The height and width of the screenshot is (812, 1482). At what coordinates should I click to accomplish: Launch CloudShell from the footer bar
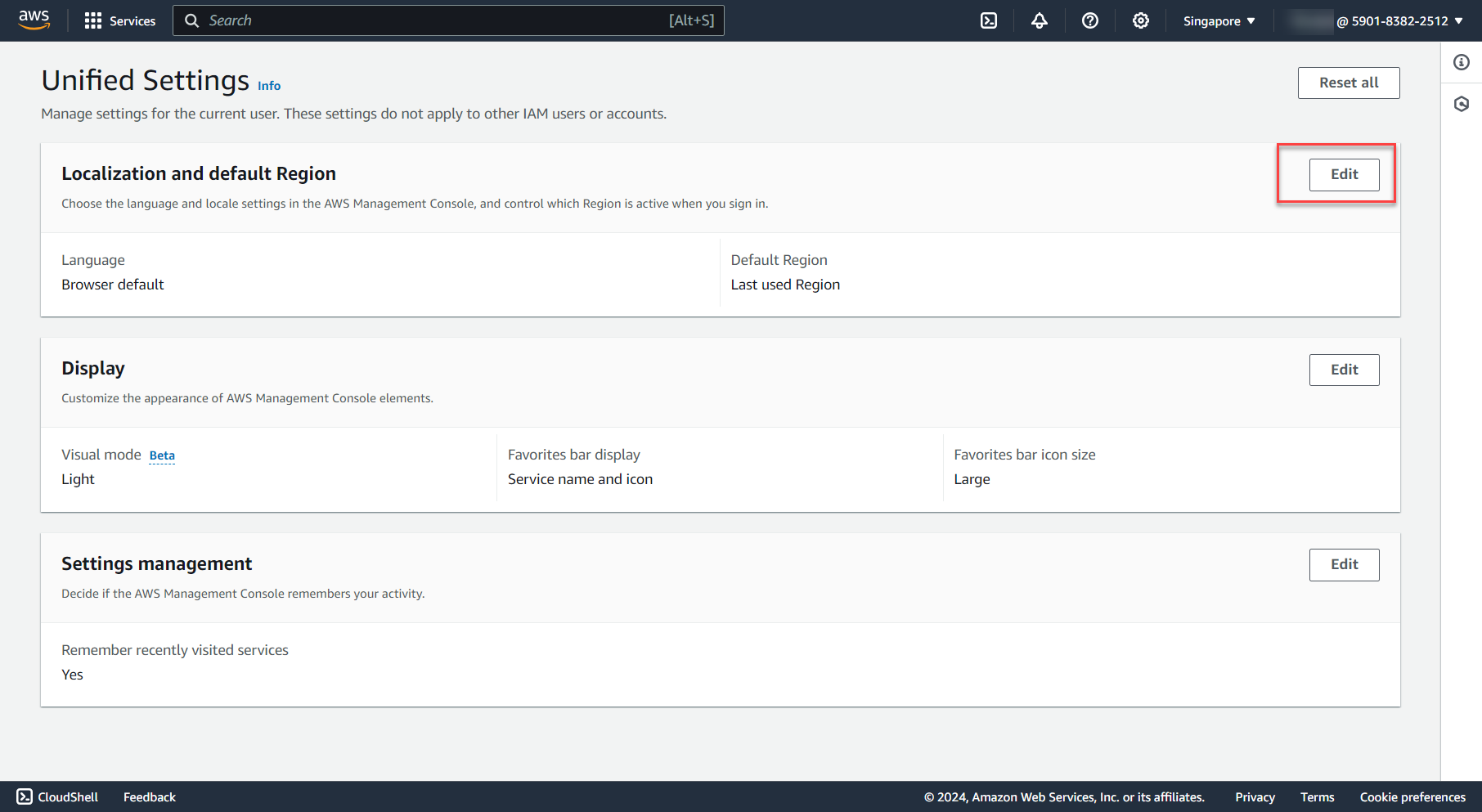click(x=56, y=796)
